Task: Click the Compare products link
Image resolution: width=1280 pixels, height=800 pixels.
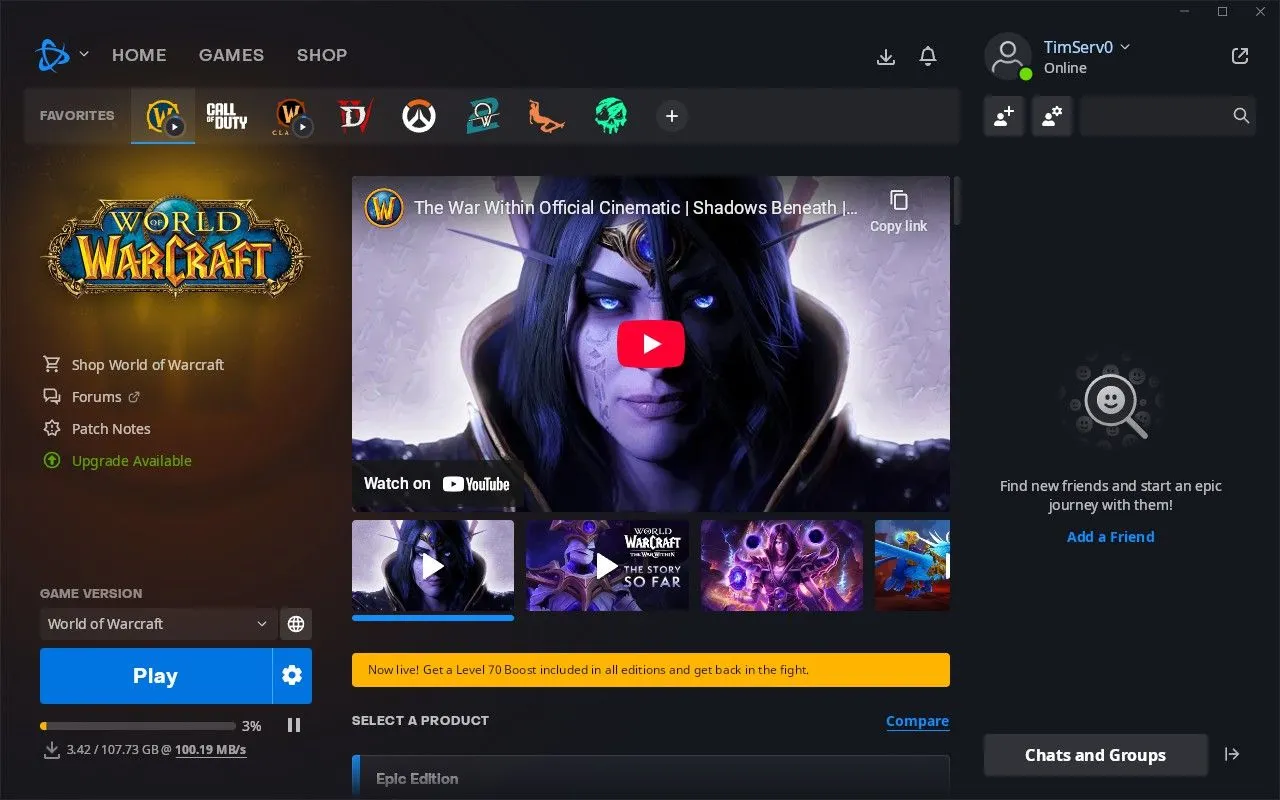Action: click(x=917, y=720)
